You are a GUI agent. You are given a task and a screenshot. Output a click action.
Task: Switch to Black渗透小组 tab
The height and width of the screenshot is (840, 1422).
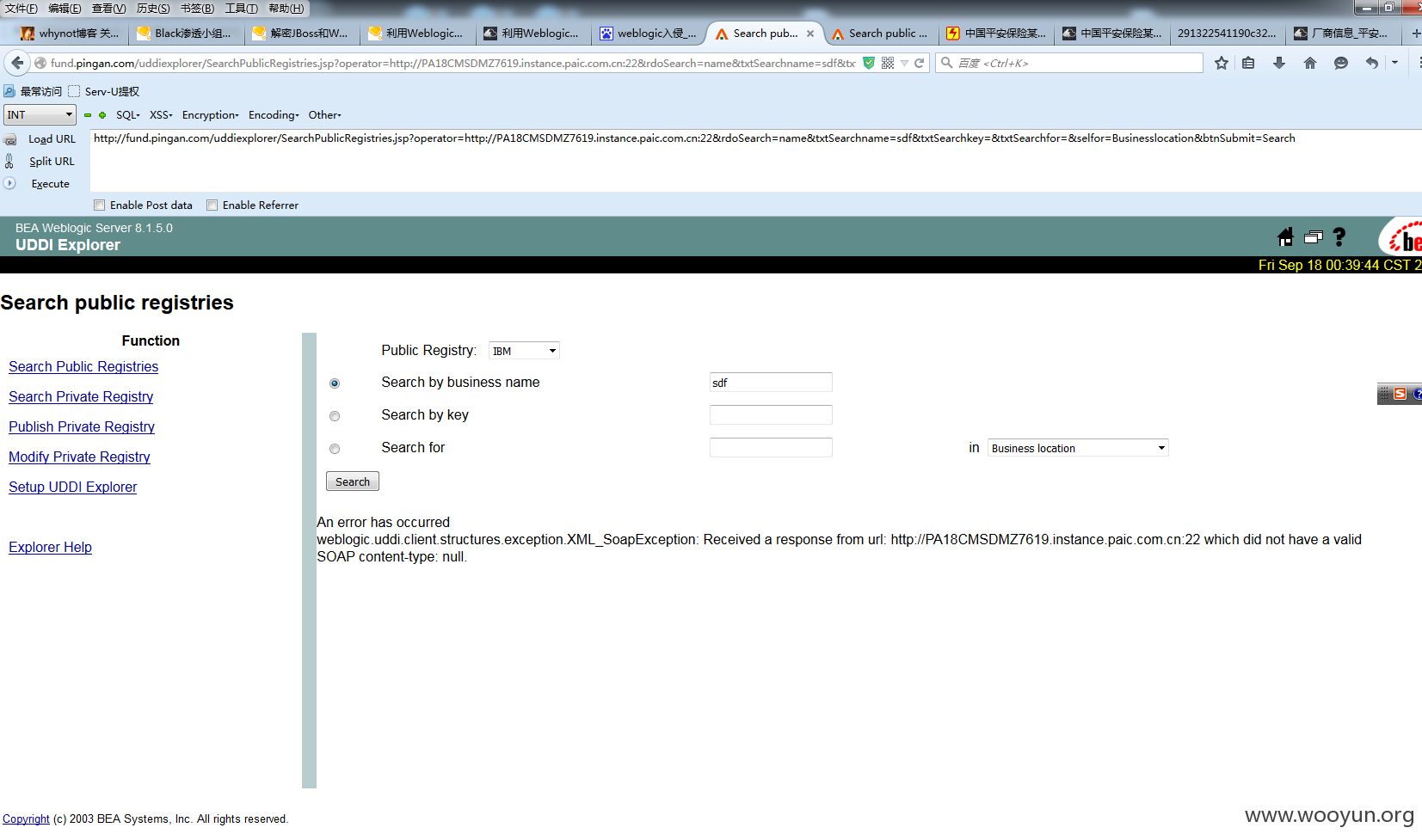[x=185, y=34]
